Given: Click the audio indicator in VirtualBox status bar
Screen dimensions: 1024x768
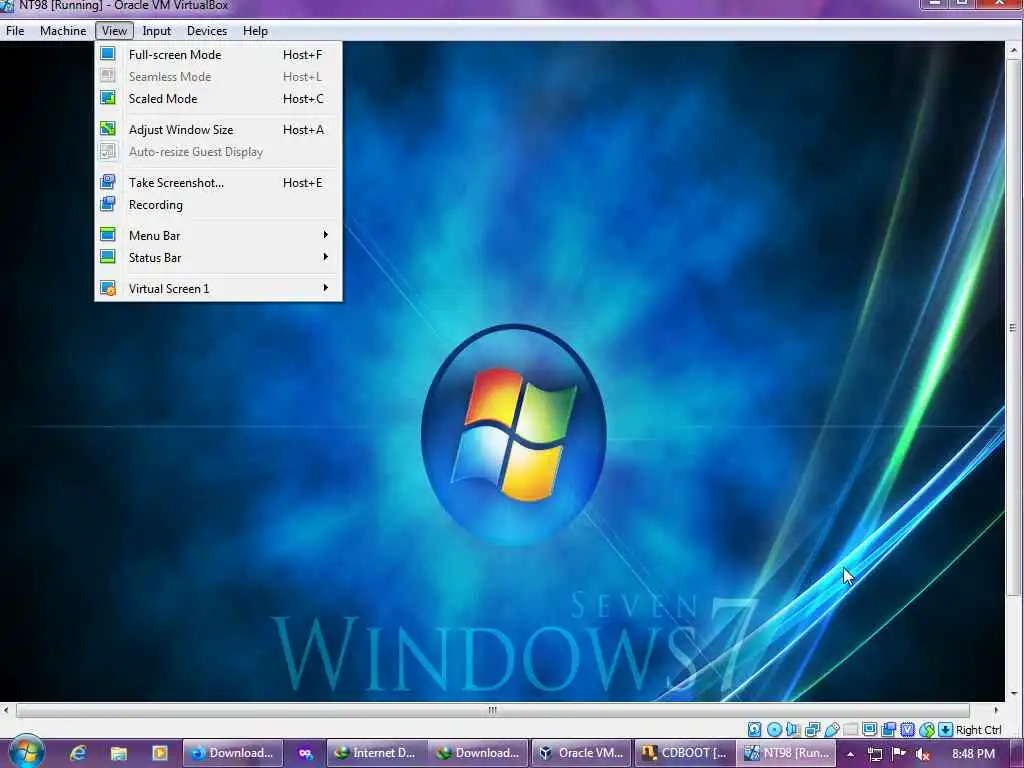Looking at the screenshot, I should 793,729.
